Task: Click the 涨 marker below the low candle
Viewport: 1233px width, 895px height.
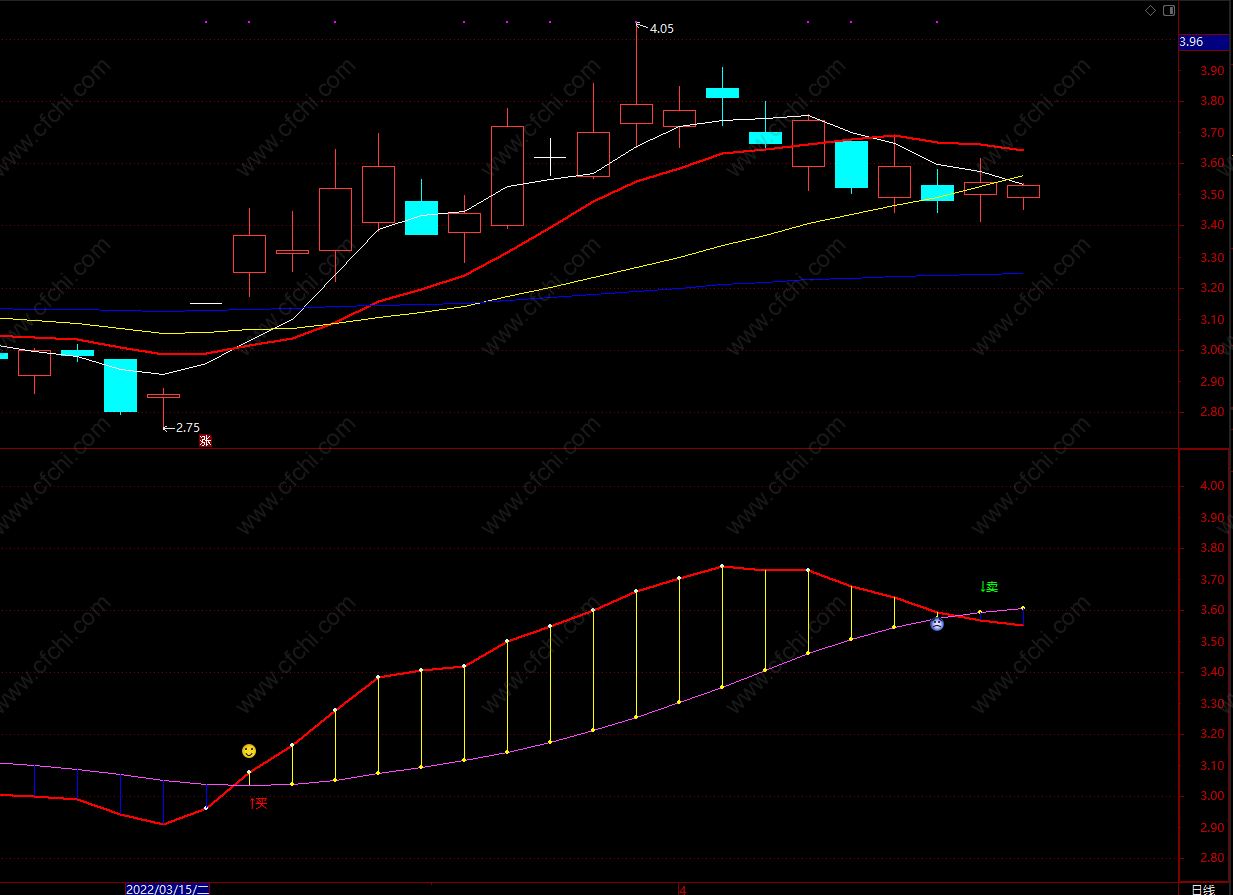Action: click(x=205, y=440)
